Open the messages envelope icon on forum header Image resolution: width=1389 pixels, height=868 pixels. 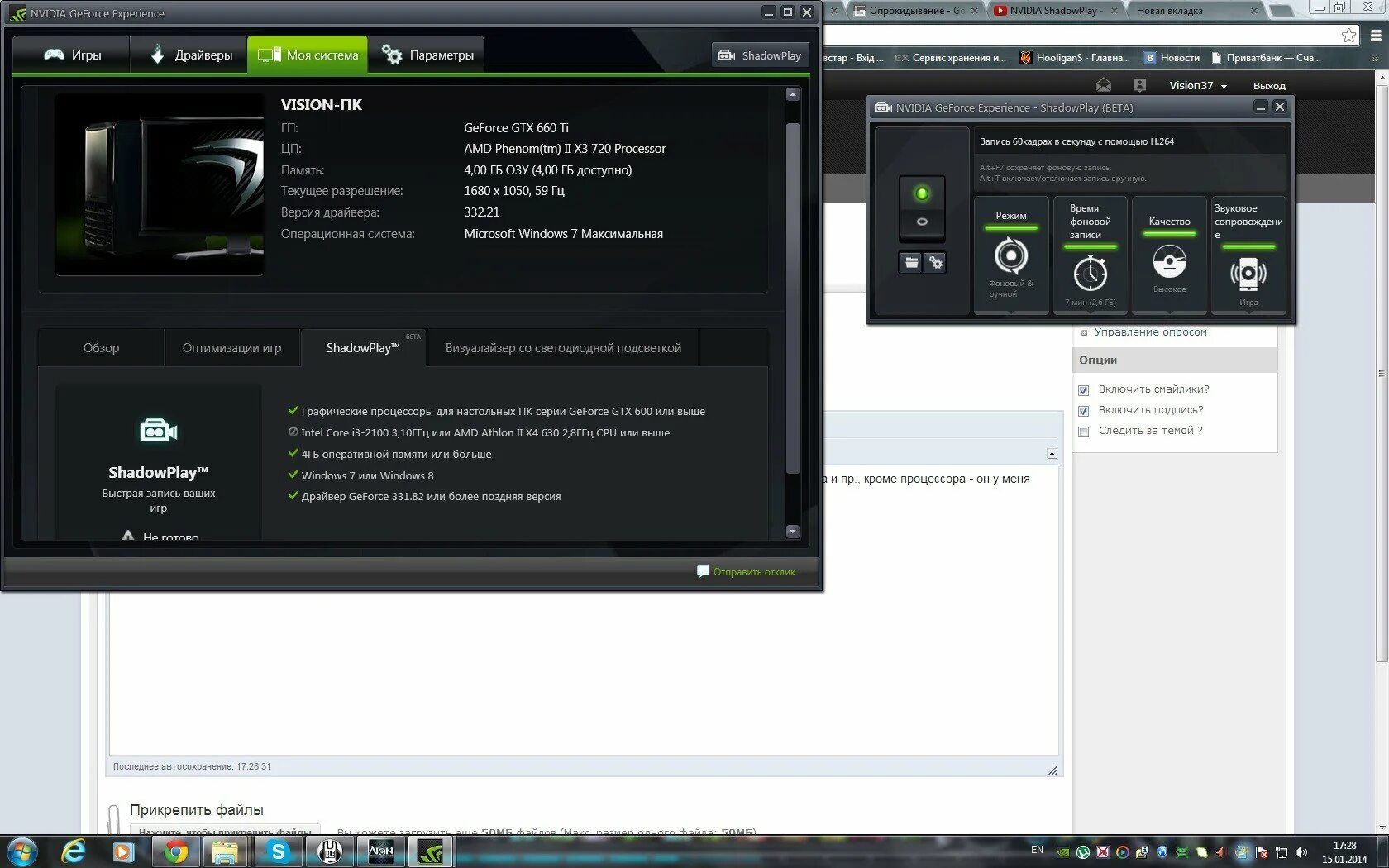point(1104,85)
